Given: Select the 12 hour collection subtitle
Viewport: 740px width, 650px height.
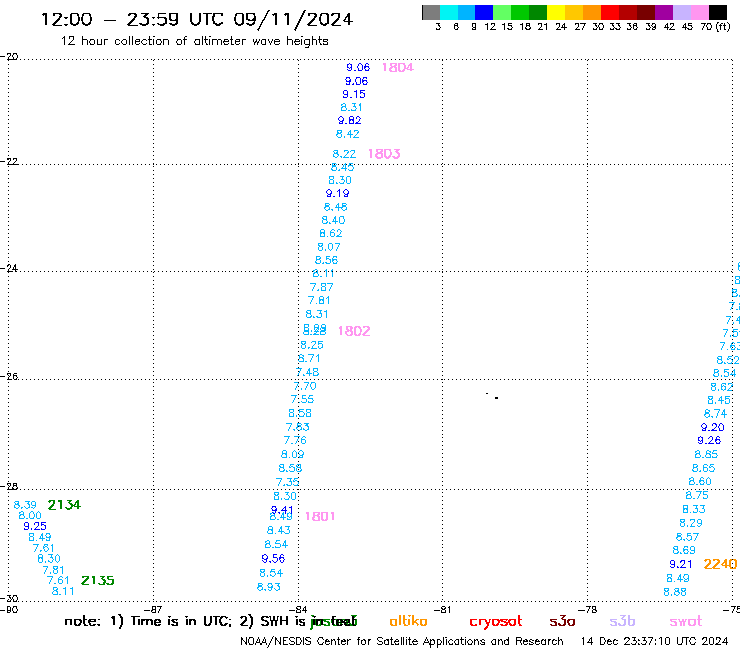Looking at the screenshot, I should (x=194, y=41).
